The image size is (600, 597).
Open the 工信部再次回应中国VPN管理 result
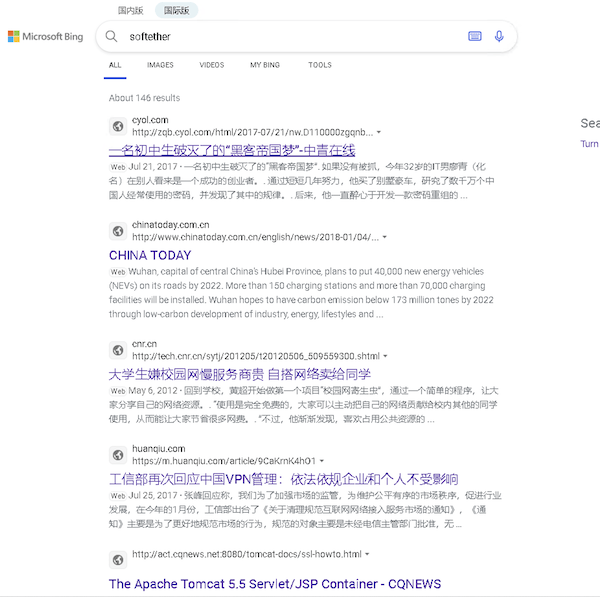(x=284, y=479)
